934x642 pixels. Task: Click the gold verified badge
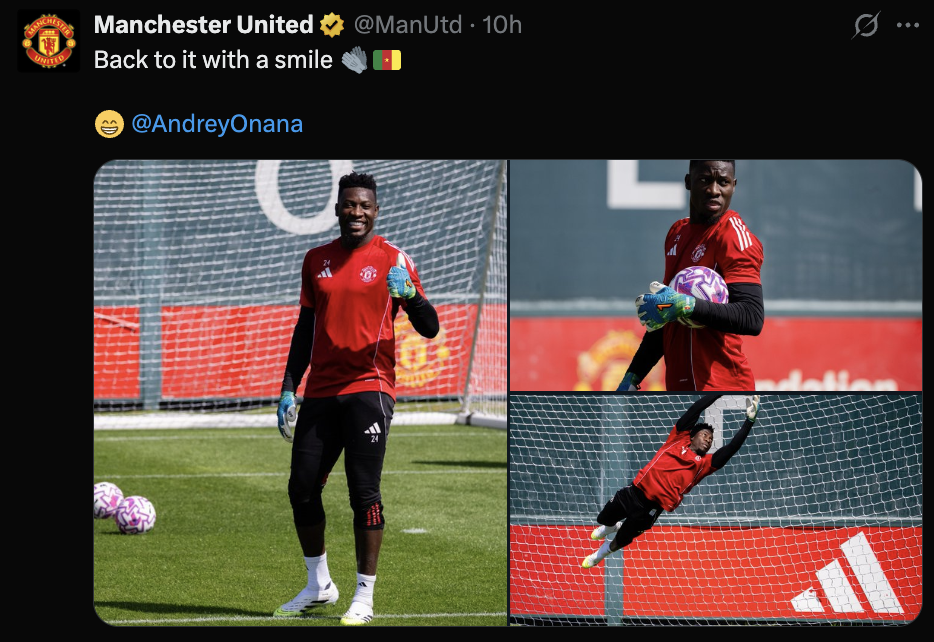tap(332, 25)
